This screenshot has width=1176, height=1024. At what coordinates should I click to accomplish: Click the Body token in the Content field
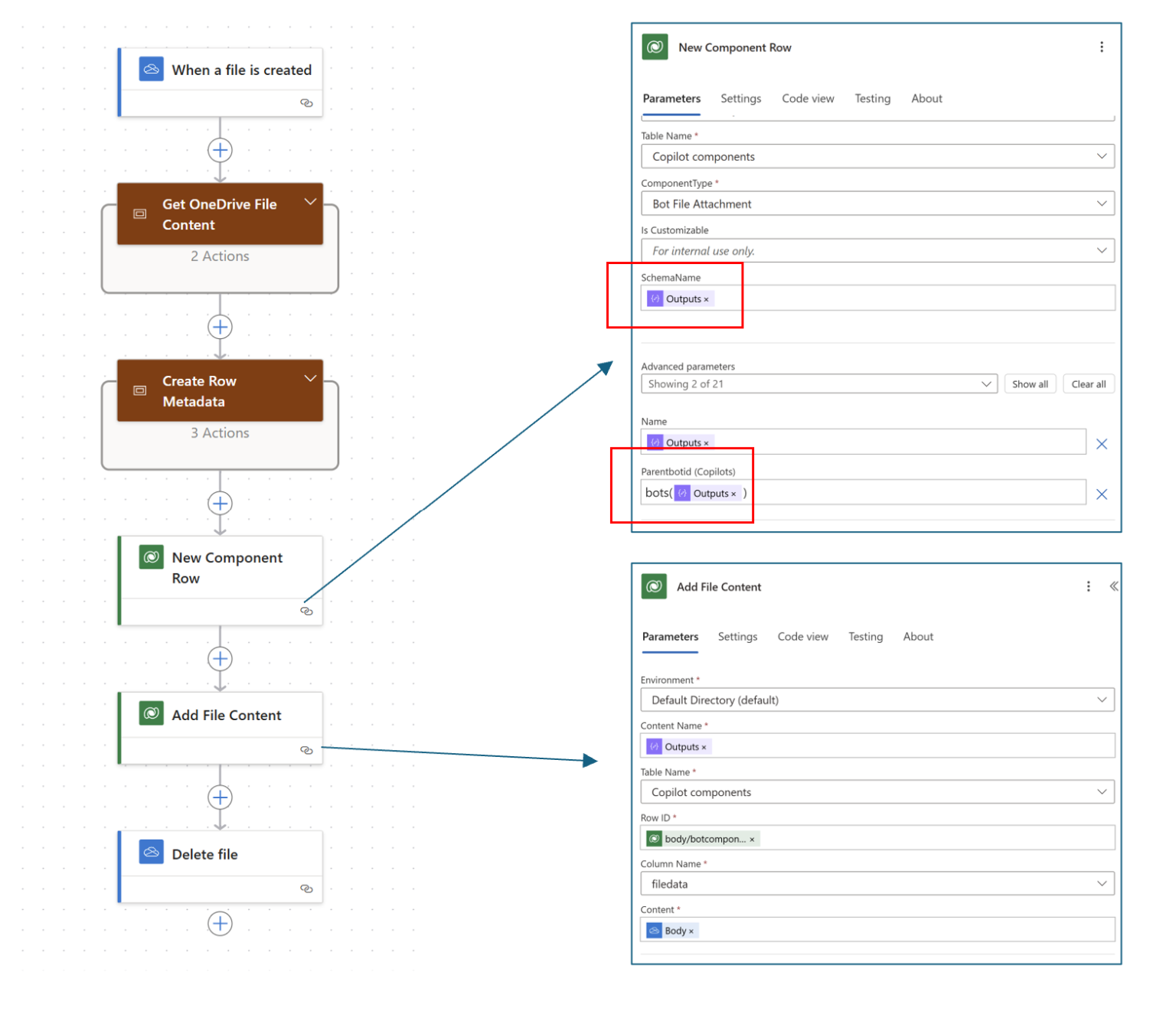671,930
